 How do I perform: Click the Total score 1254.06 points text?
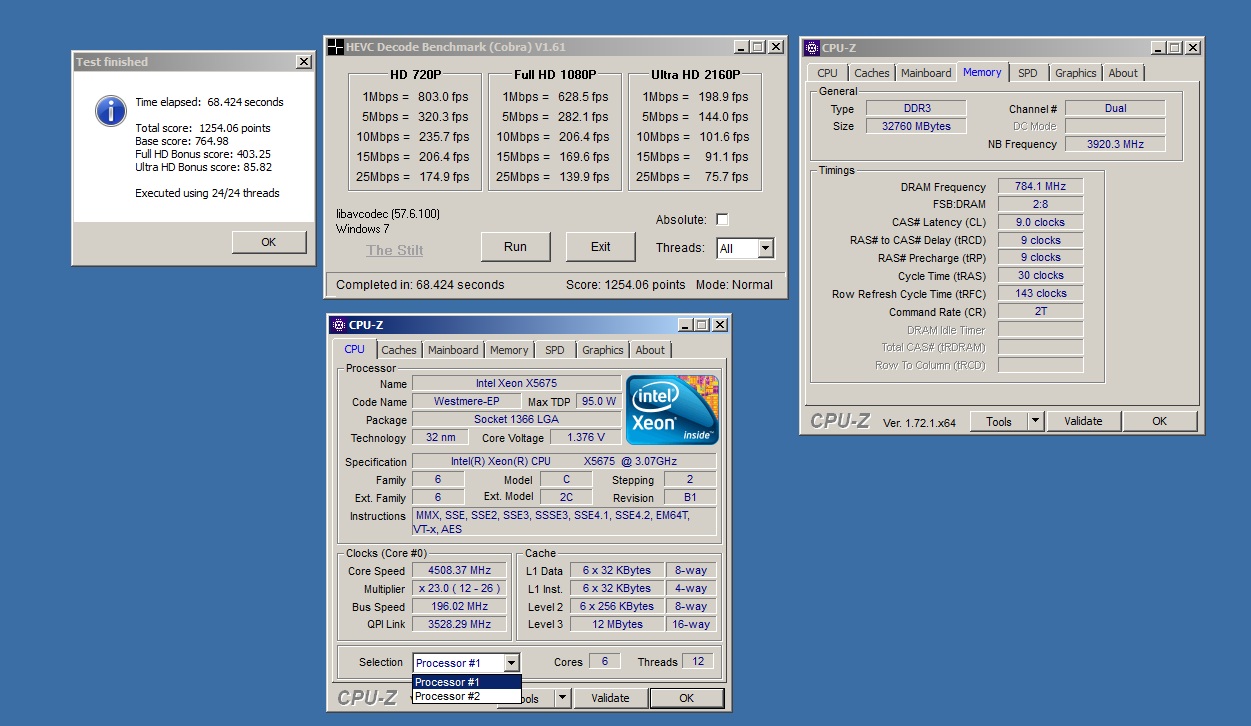click(x=203, y=128)
